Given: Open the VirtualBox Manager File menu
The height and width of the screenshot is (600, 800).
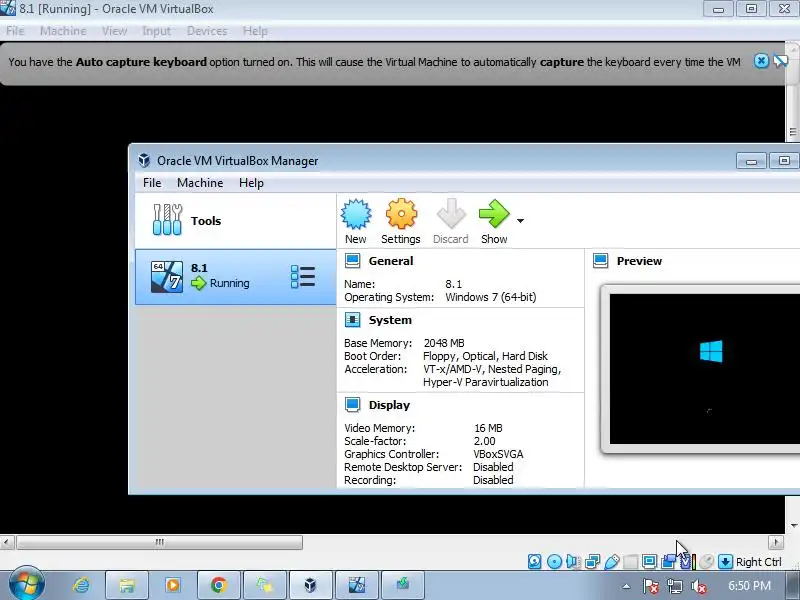Looking at the screenshot, I should pyautogui.click(x=152, y=183).
